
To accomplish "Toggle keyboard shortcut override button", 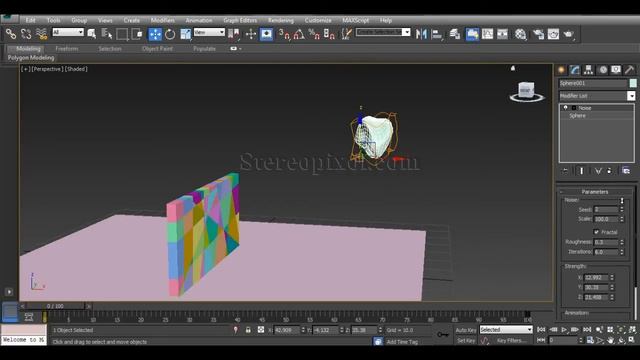I will point(267,34).
